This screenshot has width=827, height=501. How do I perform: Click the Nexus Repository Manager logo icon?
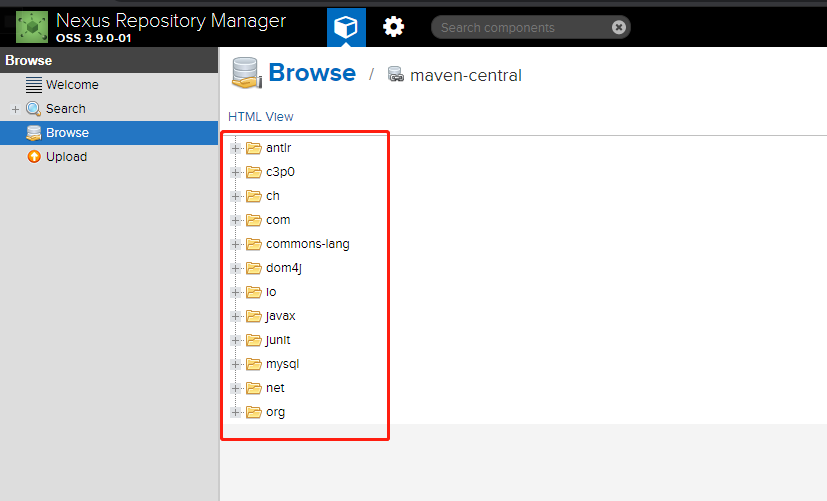[32, 27]
